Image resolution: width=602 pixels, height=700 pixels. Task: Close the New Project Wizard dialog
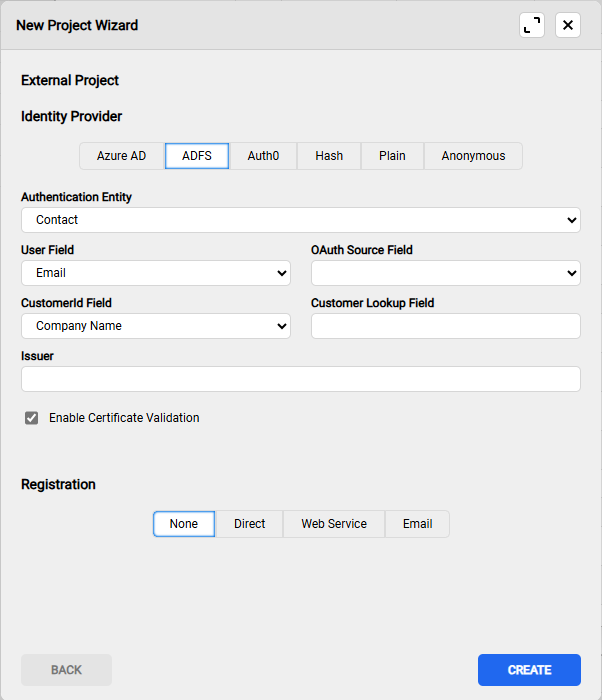(568, 25)
